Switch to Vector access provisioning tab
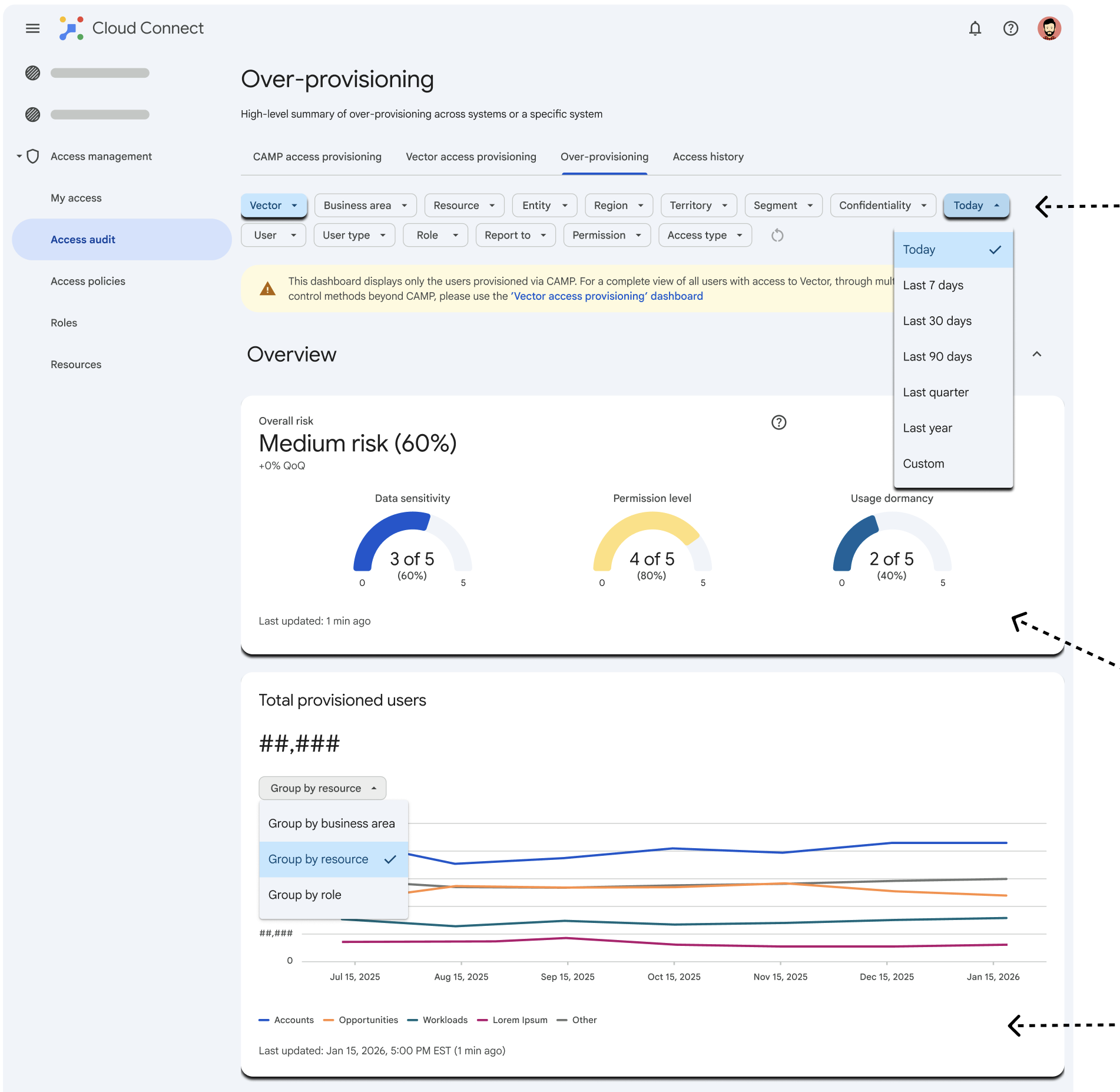 click(x=471, y=157)
